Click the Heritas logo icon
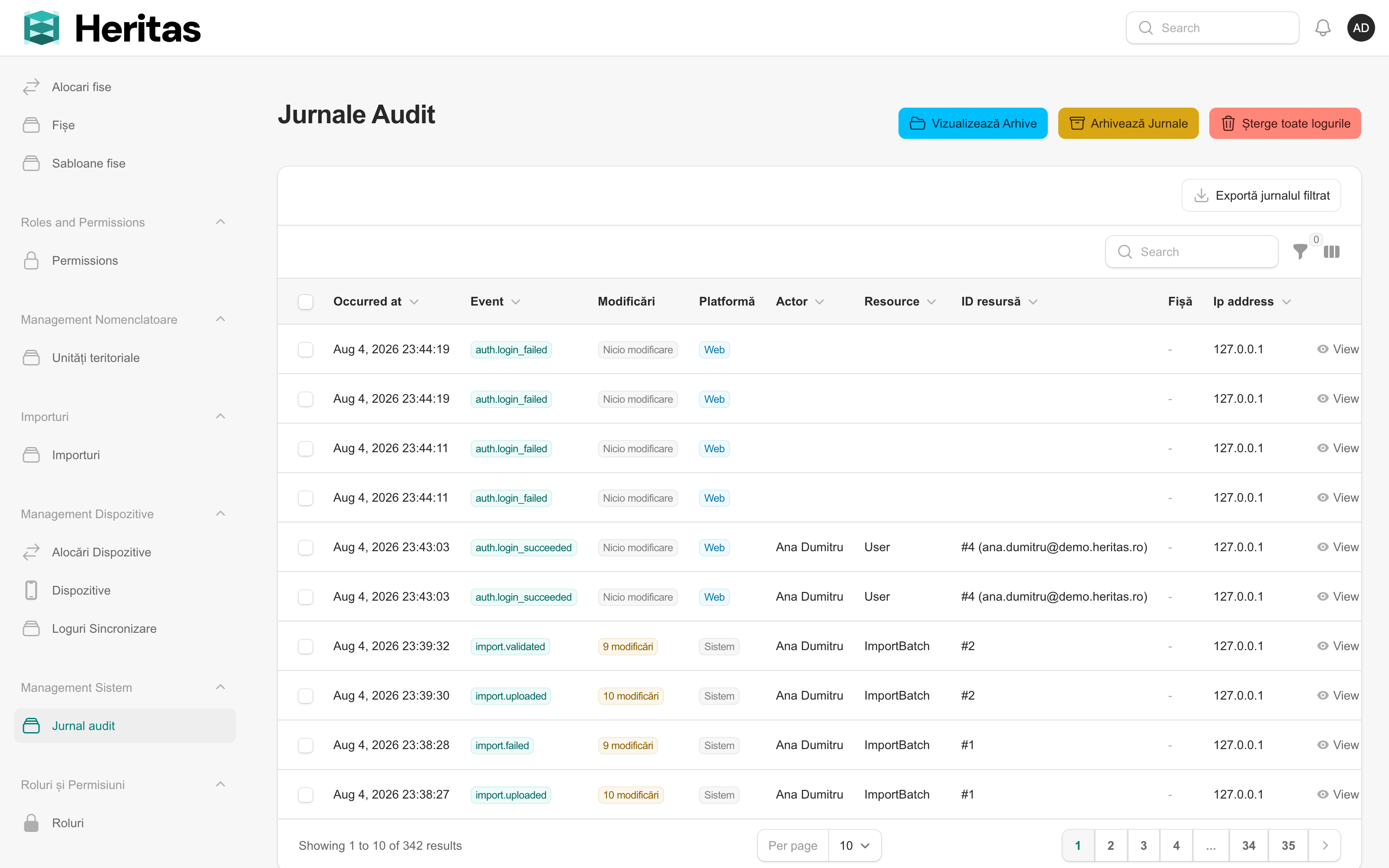 (41, 27)
